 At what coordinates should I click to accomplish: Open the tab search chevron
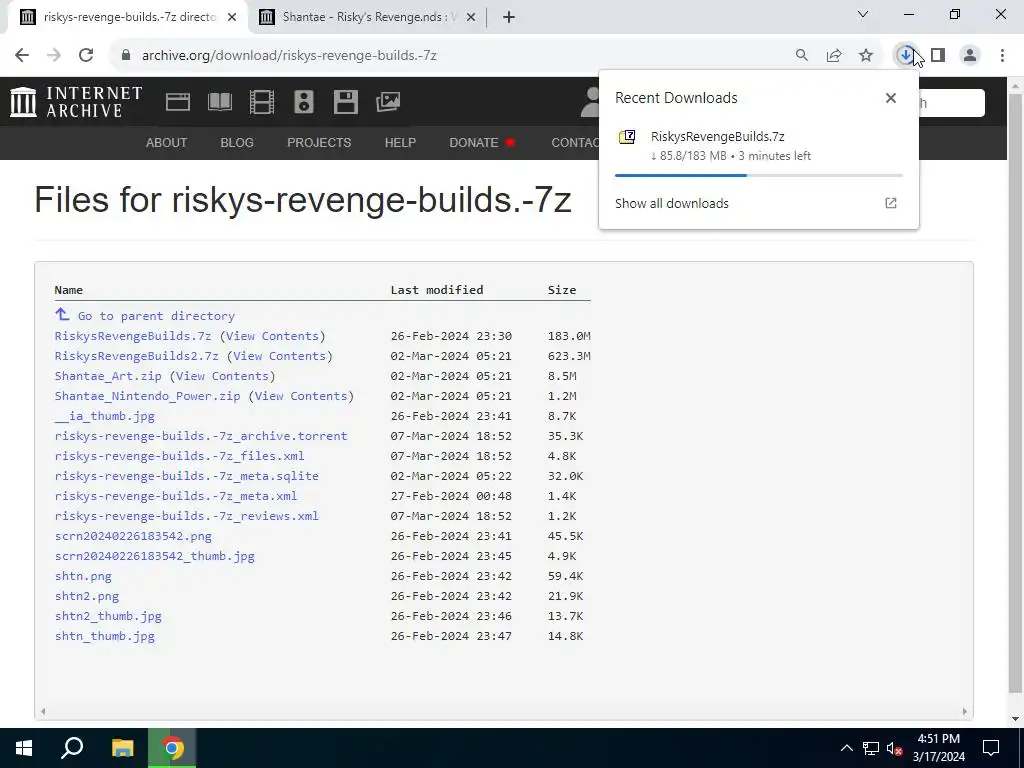(x=863, y=14)
